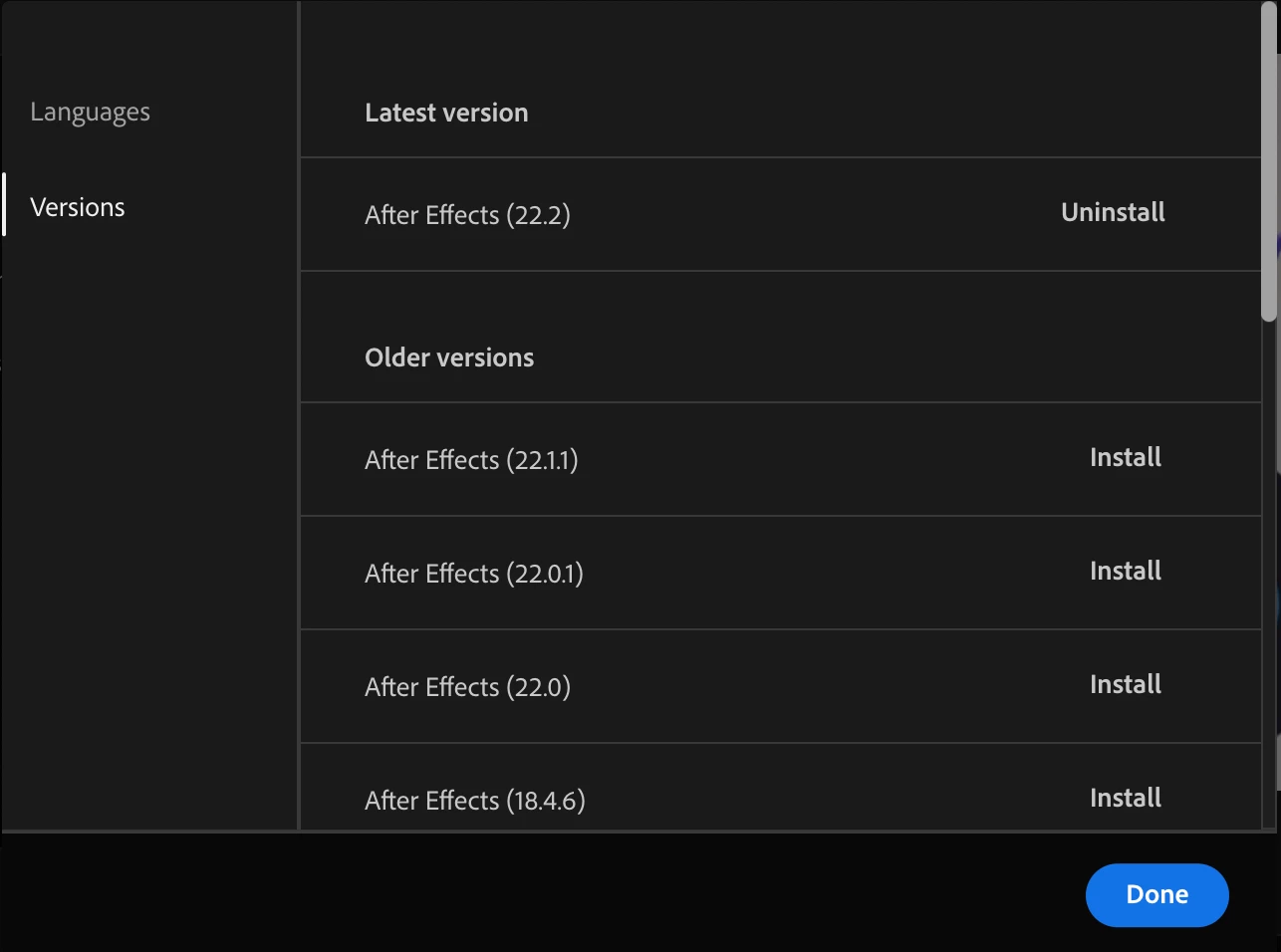This screenshot has height=952, width=1281.
Task: Install After Effects version 22.0.1
Action: click(x=1125, y=571)
